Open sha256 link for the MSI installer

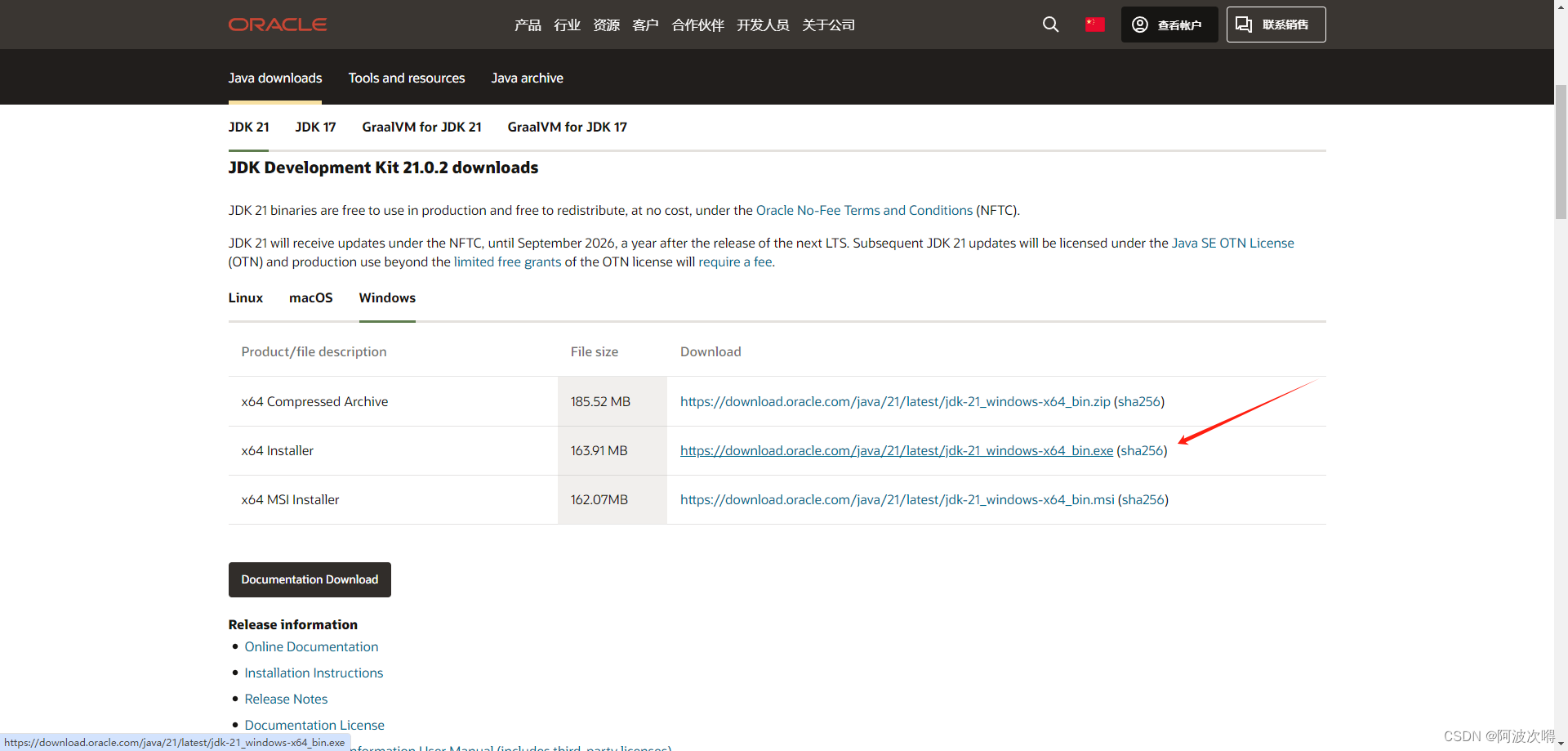point(1143,499)
